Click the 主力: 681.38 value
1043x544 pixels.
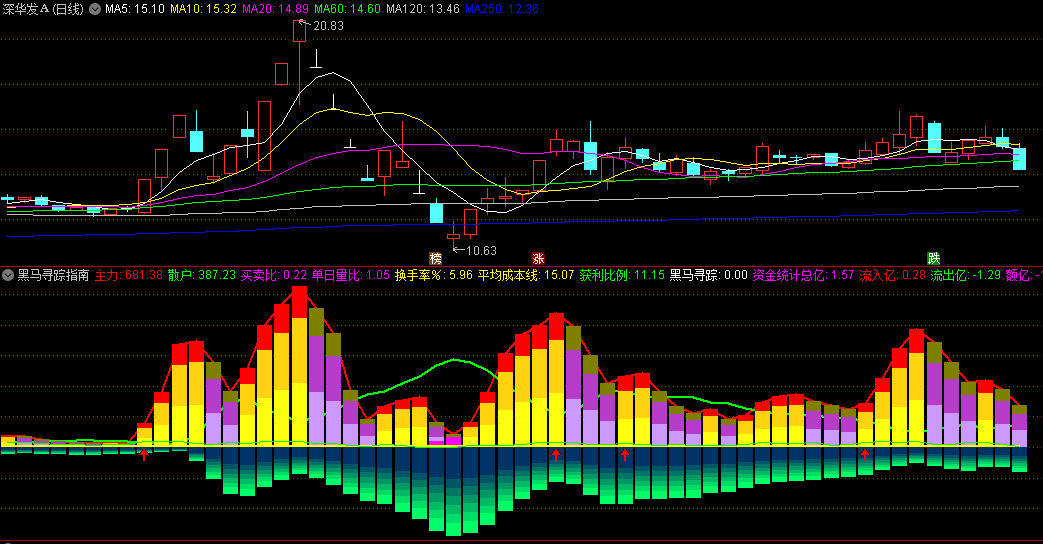coord(129,275)
